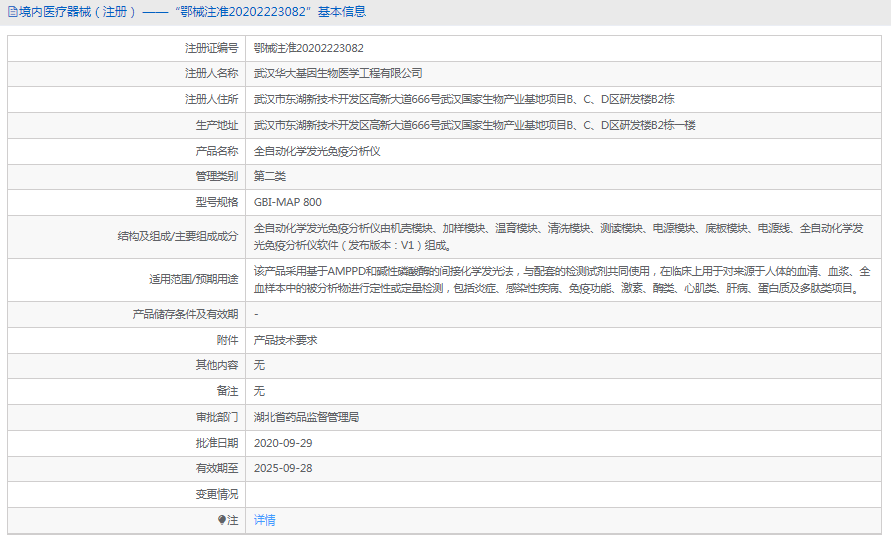
Task: Click the 注册人住所 row label
Action: (211, 99)
